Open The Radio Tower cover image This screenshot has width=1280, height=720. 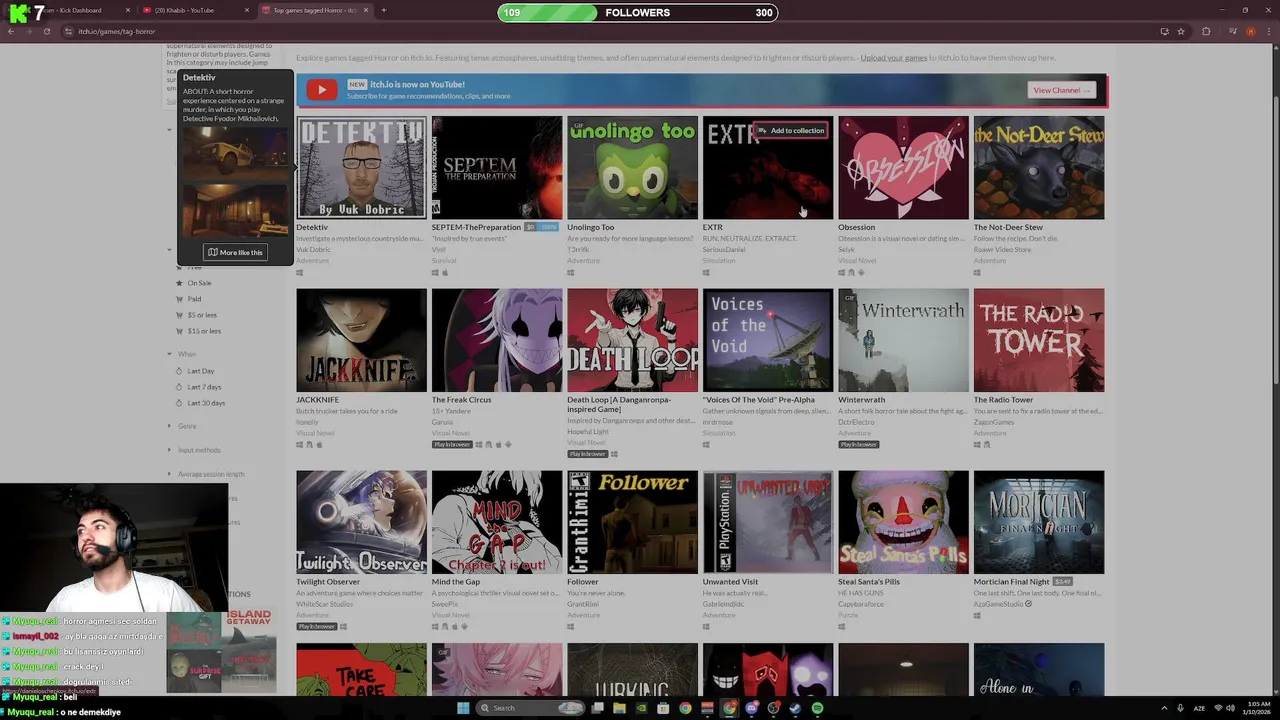pos(1039,340)
